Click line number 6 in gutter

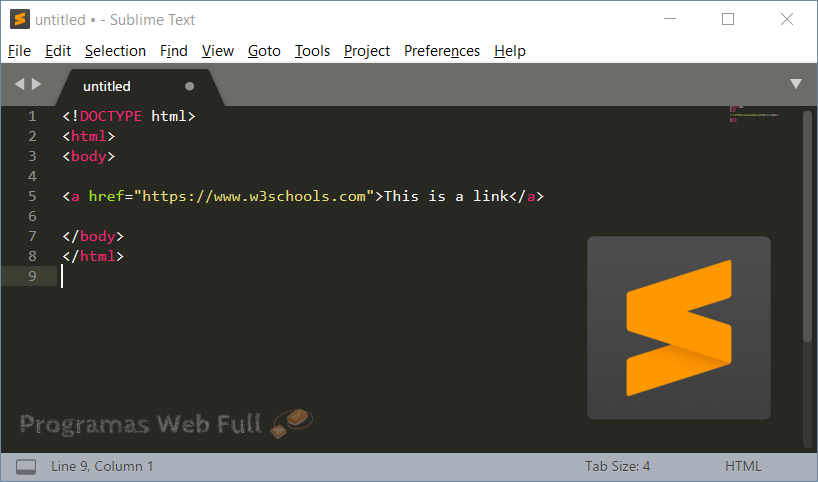[32, 216]
